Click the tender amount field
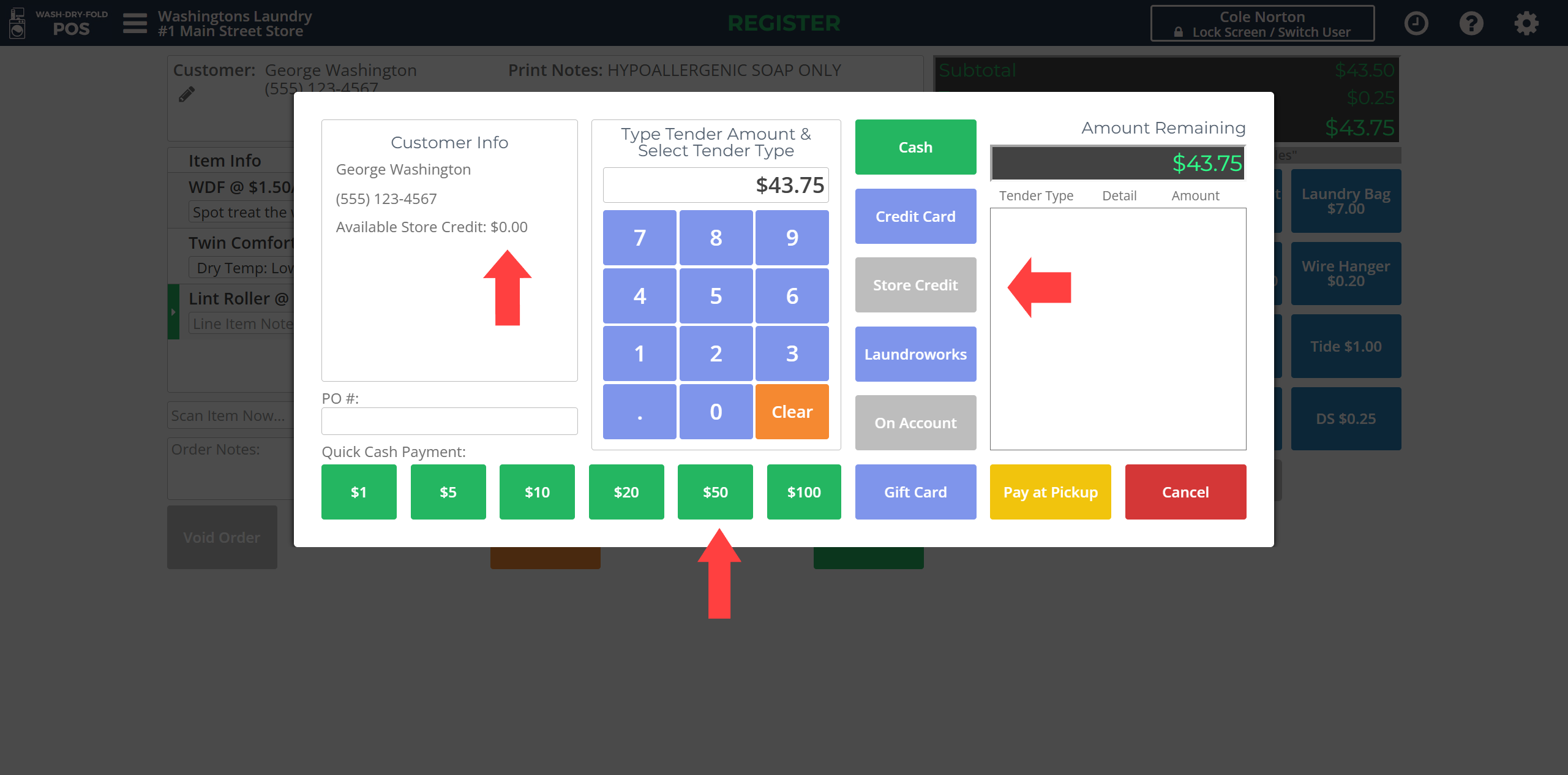 point(715,185)
